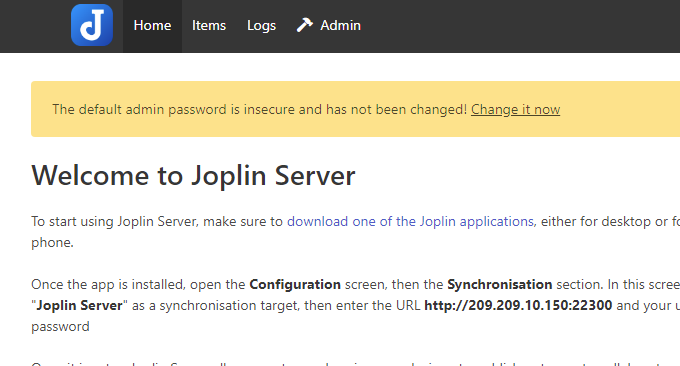Image resolution: width=680 pixels, height=366 pixels.
Task: Click the 'Welcome to Joplin Server' heading
Action: pos(193,176)
